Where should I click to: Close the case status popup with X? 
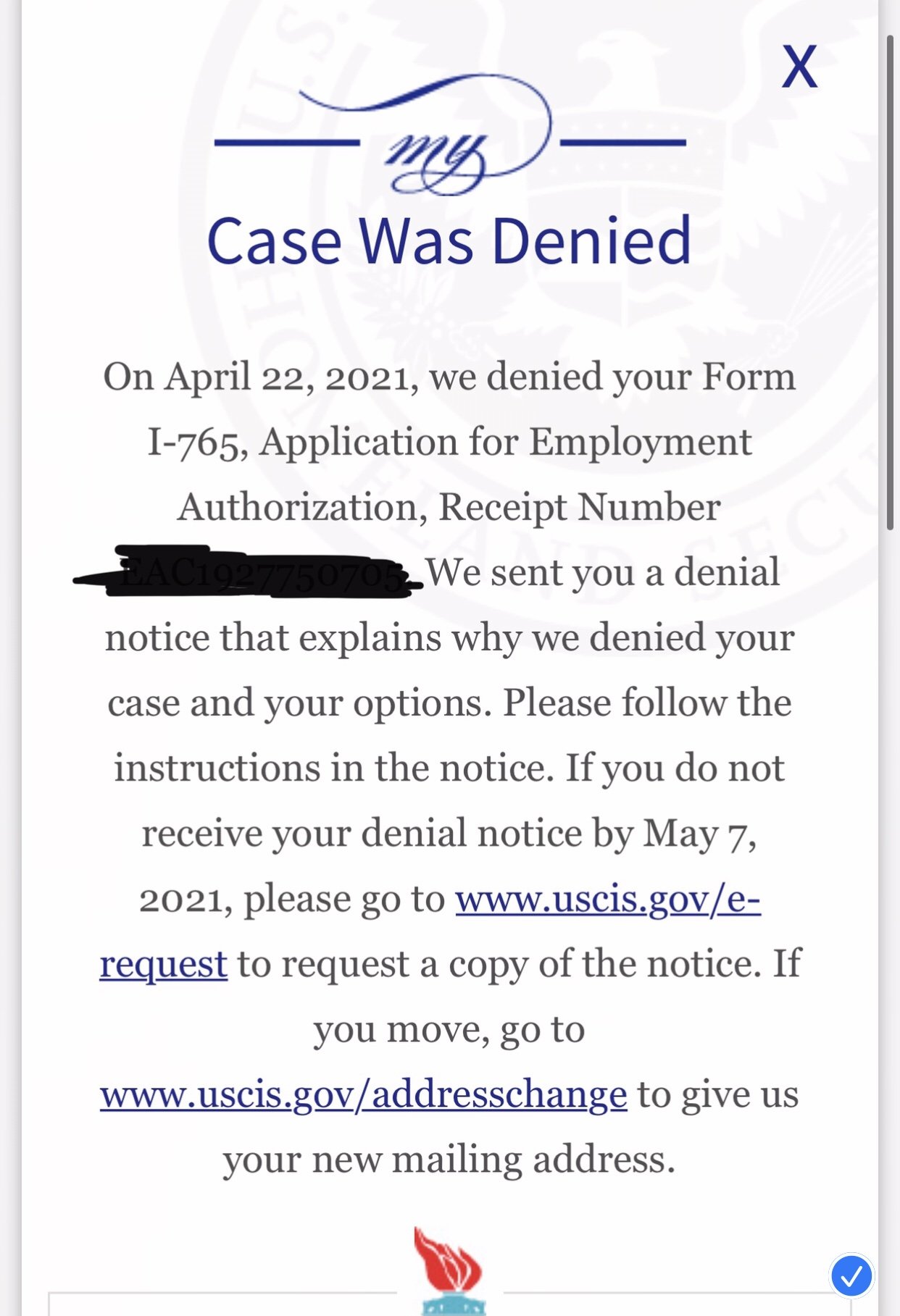click(x=799, y=67)
